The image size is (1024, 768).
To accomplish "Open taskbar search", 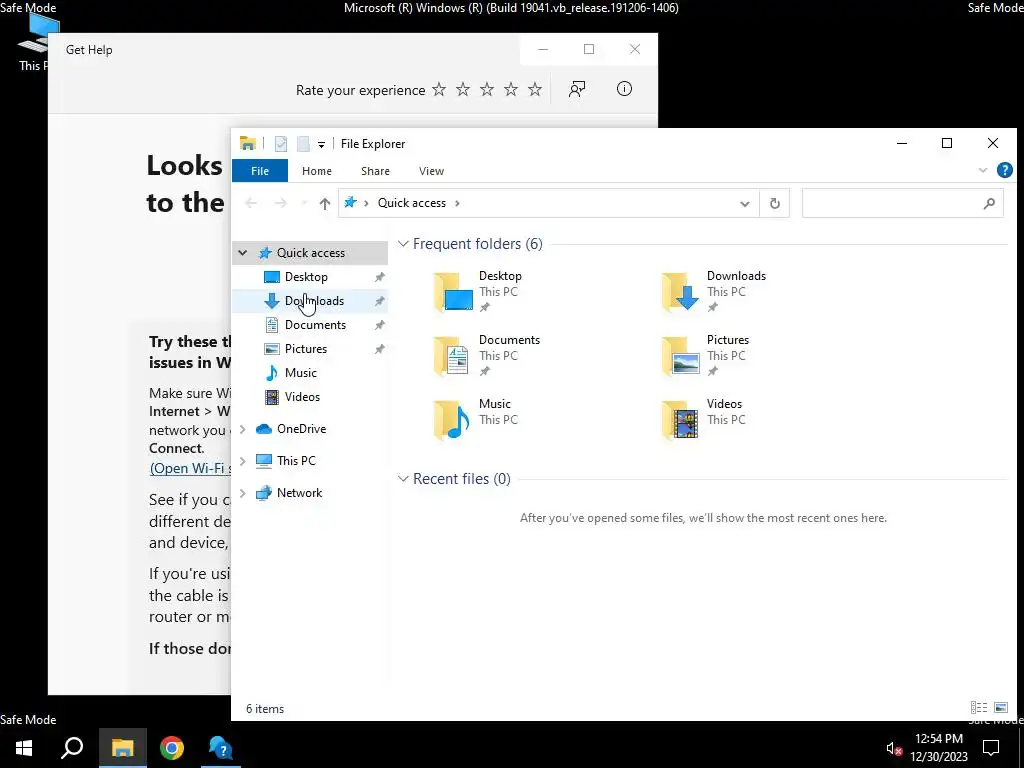I will (x=72, y=748).
